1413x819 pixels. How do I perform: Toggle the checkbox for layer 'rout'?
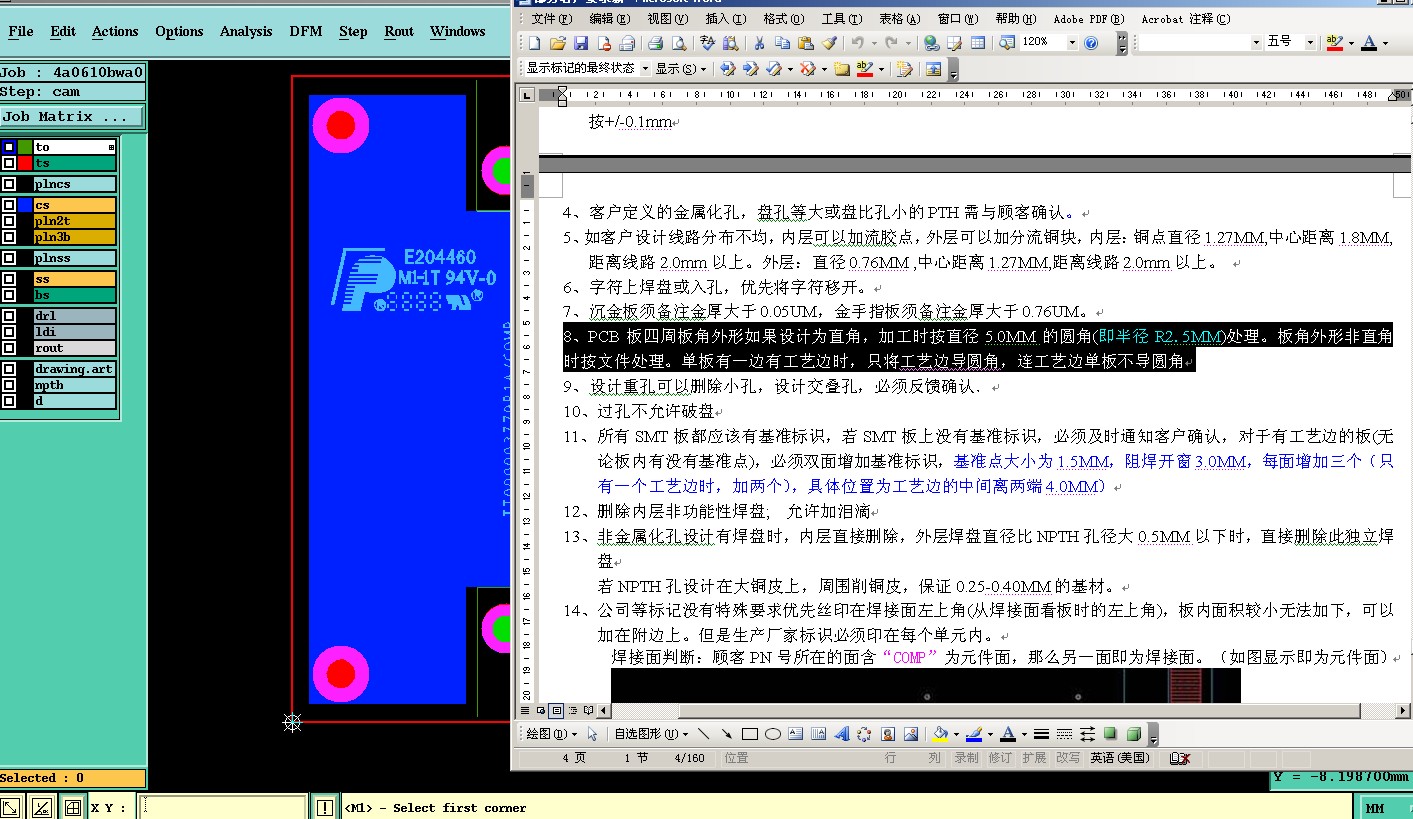pyautogui.click(x=8, y=348)
